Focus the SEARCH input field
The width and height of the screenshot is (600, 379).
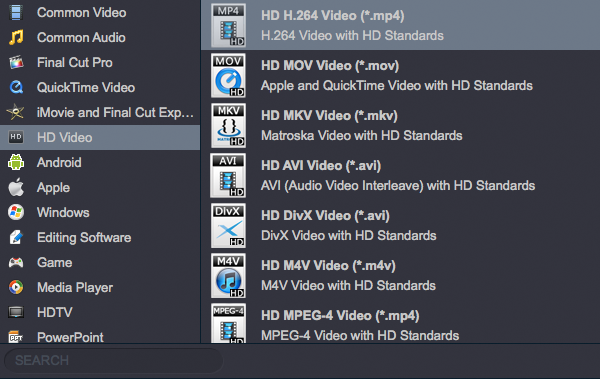(x=114, y=360)
